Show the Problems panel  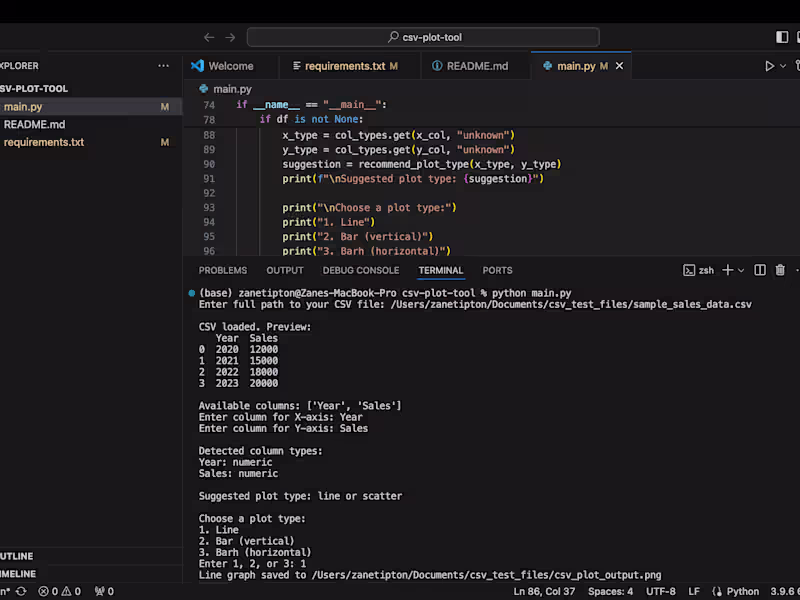(x=222, y=270)
